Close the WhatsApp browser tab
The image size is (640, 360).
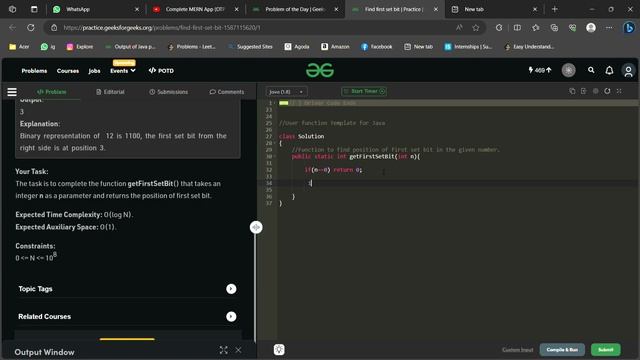pos(137,9)
